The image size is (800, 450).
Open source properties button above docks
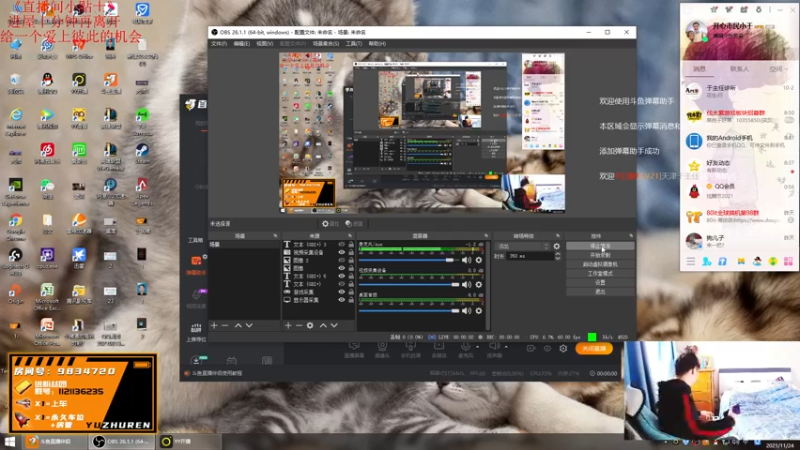[x=331, y=224]
